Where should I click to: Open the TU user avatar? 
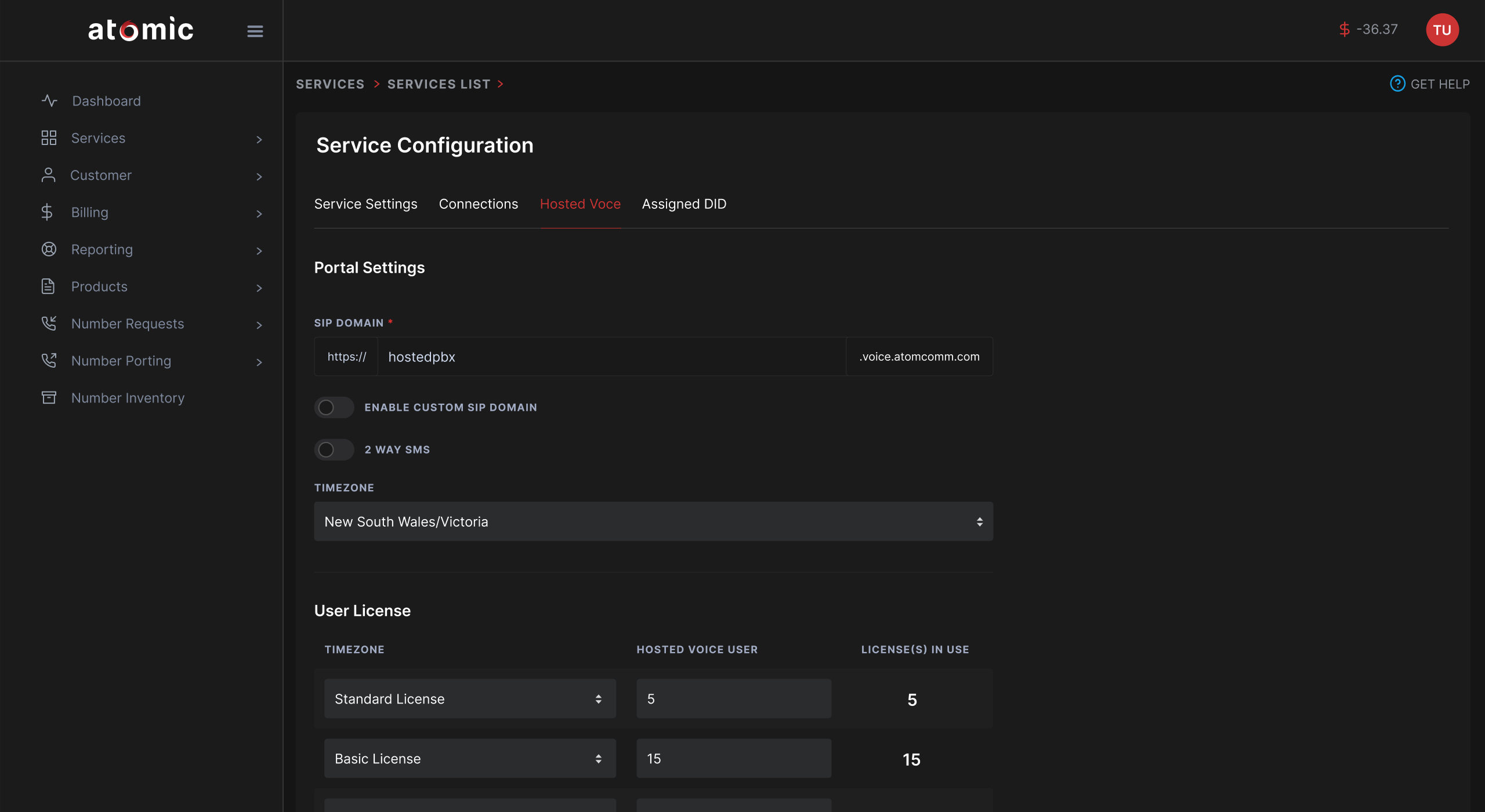point(1442,30)
